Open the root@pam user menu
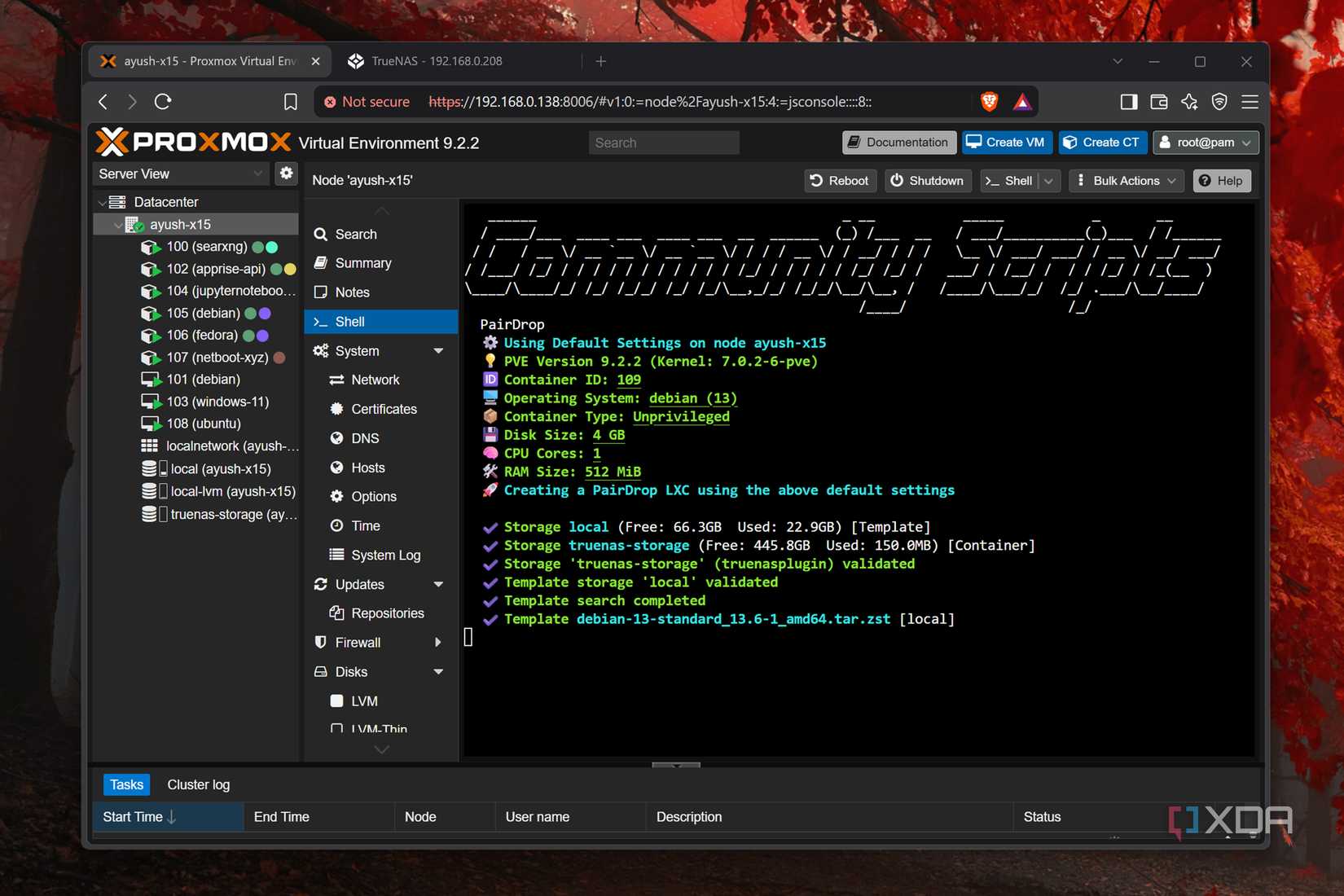The image size is (1344, 896). point(1206,143)
